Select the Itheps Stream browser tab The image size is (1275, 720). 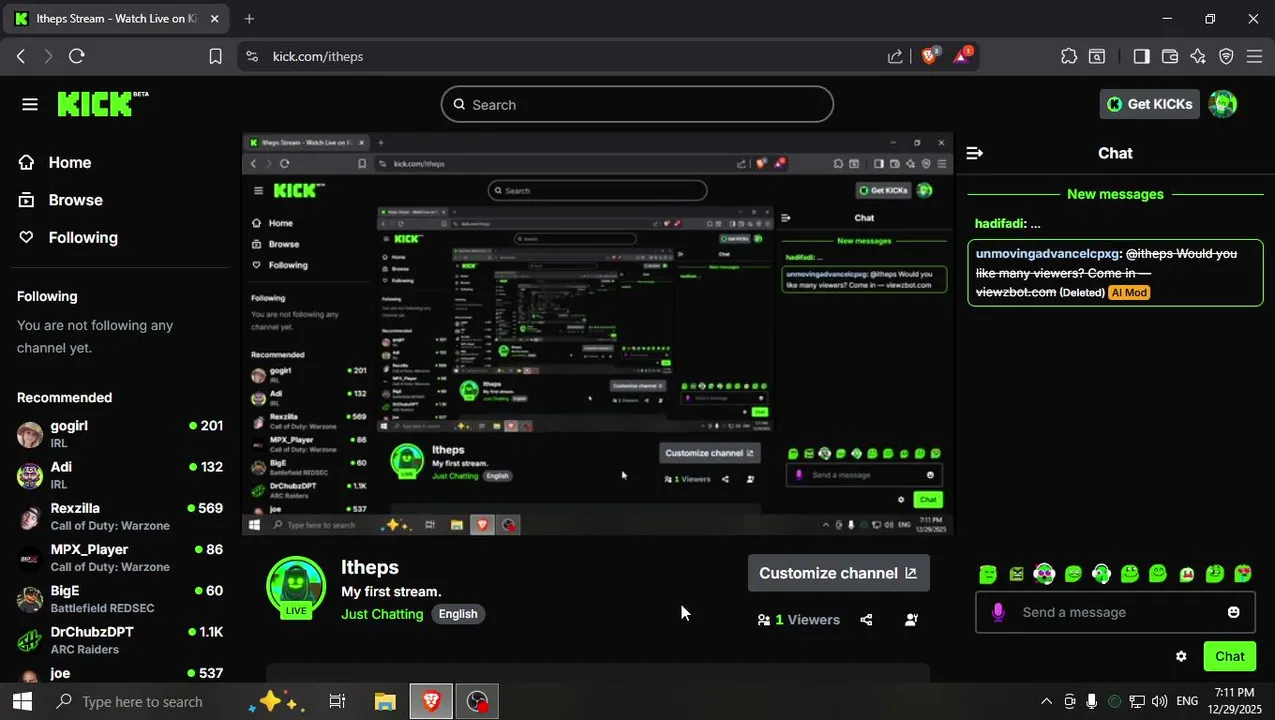pyautogui.click(x=117, y=19)
